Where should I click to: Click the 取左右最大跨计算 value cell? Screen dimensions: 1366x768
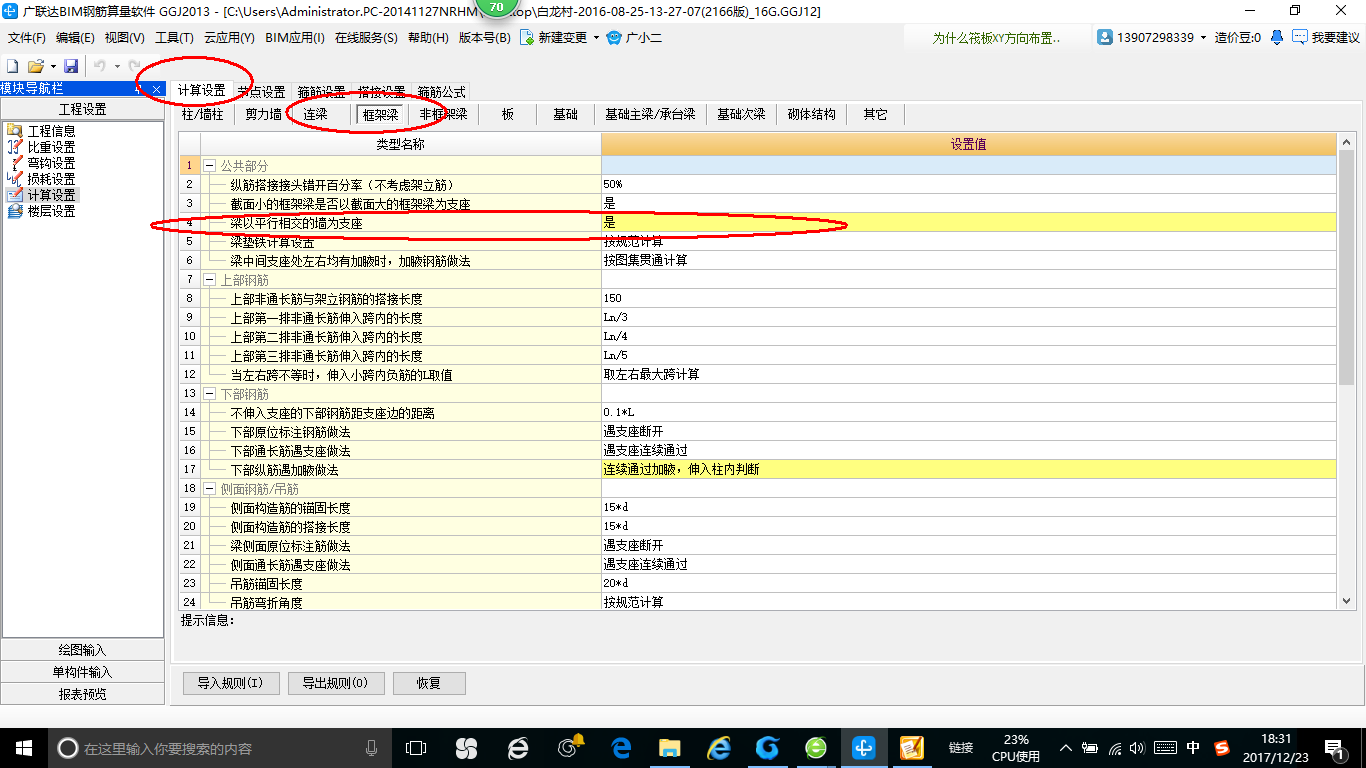[968, 374]
